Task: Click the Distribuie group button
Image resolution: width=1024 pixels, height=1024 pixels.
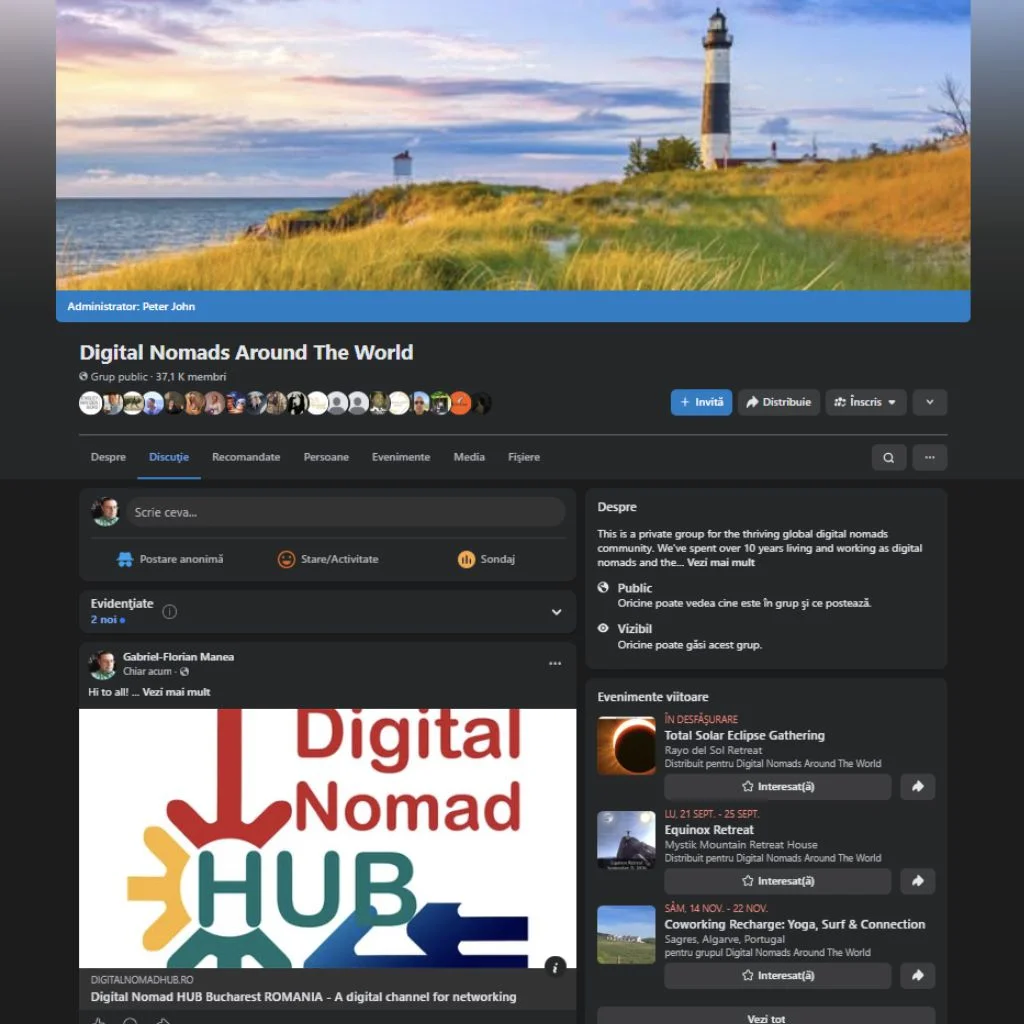Action: pyautogui.click(x=778, y=402)
